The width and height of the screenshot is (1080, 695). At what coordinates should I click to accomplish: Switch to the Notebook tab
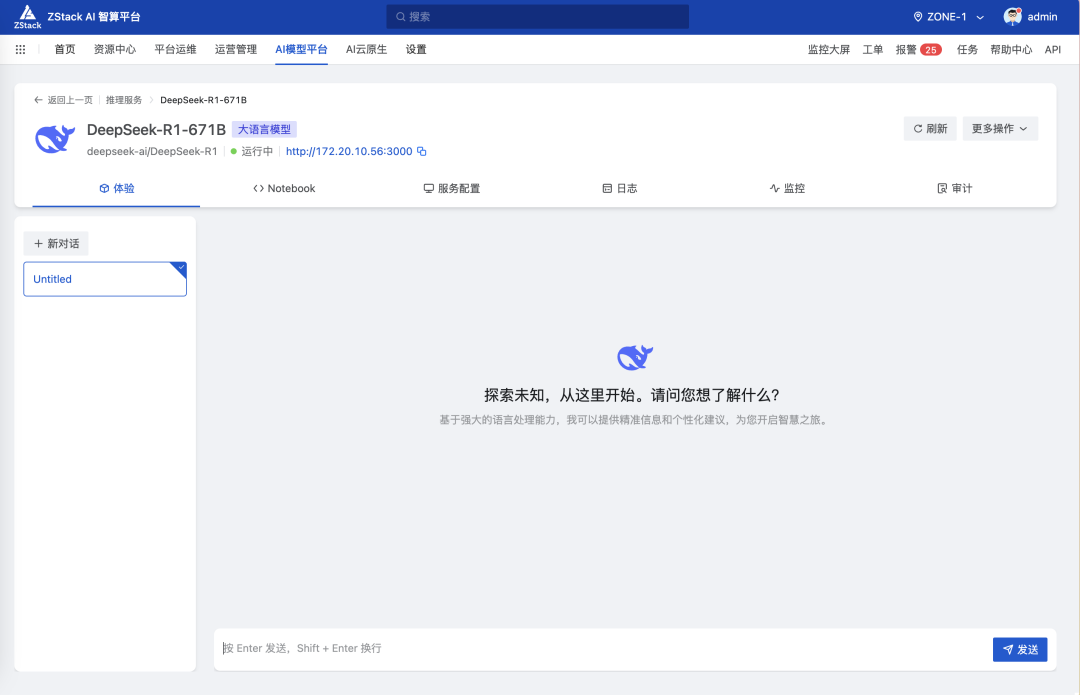284,188
